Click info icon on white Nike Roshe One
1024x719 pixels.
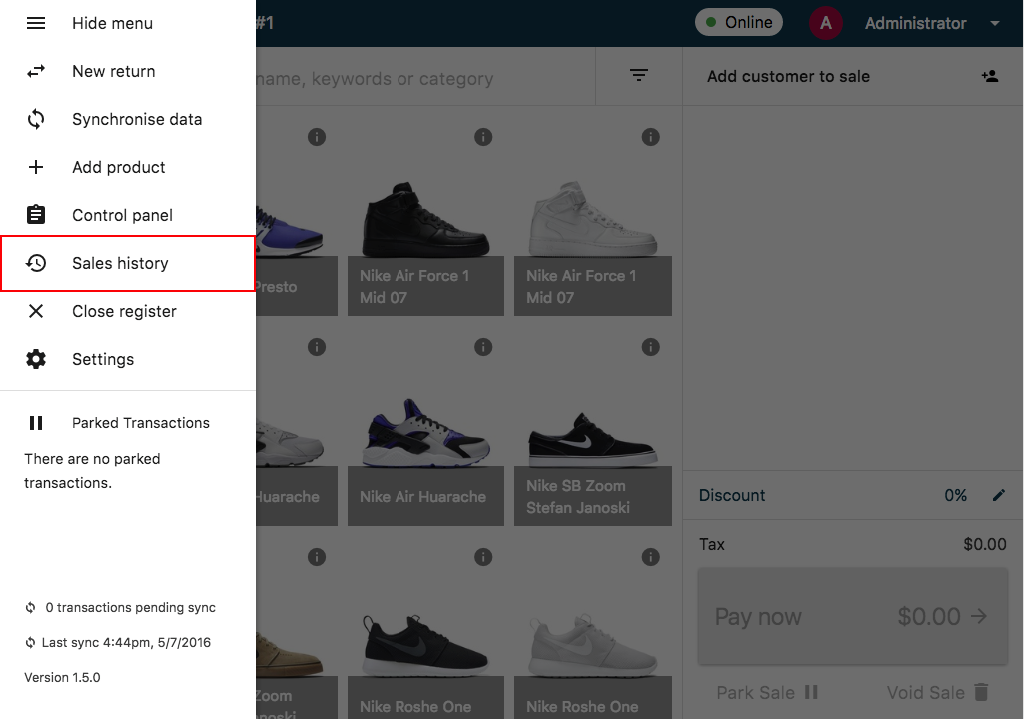point(650,557)
